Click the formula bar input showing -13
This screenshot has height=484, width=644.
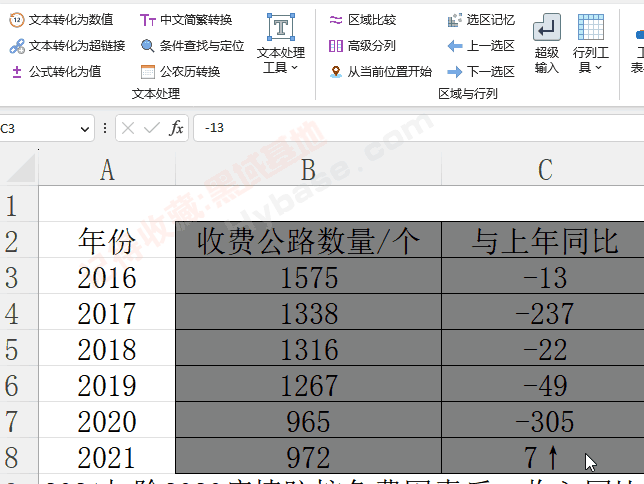tap(419, 128)
